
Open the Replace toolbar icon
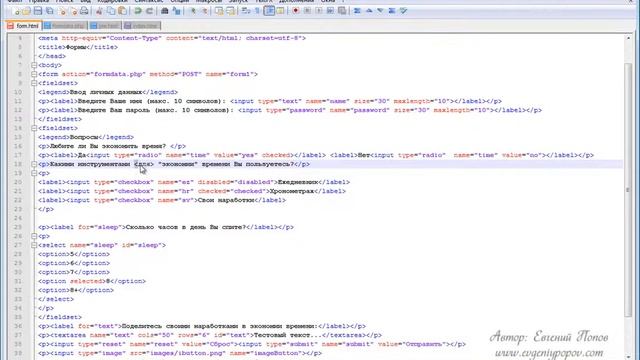(x=176, y=11)
